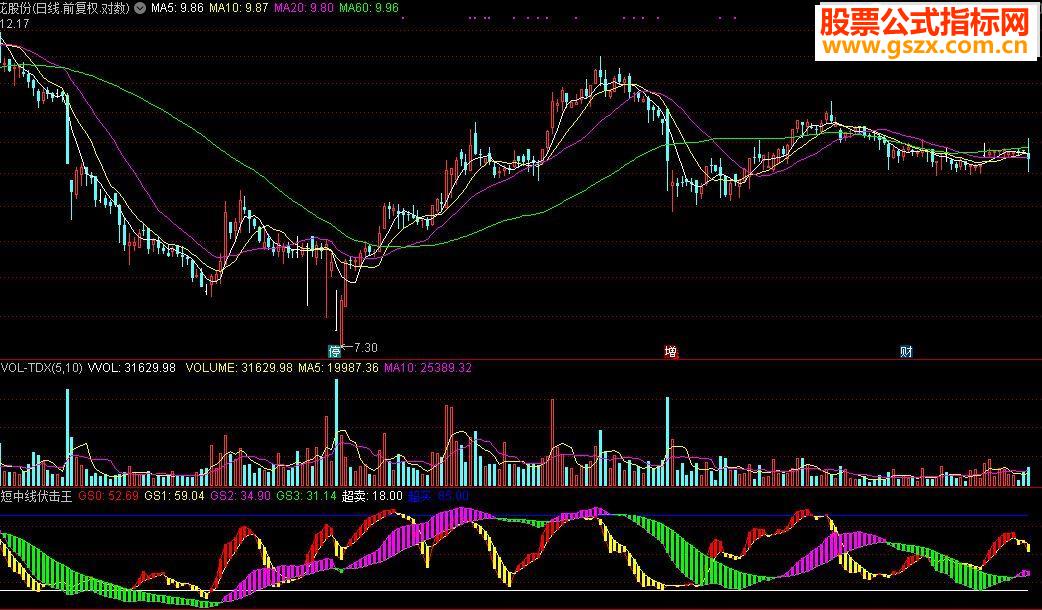The width and height of the screenshot is (1042, 610).
Task: Click the volume MA5: 19987.36 label
Action: [338, 367]
